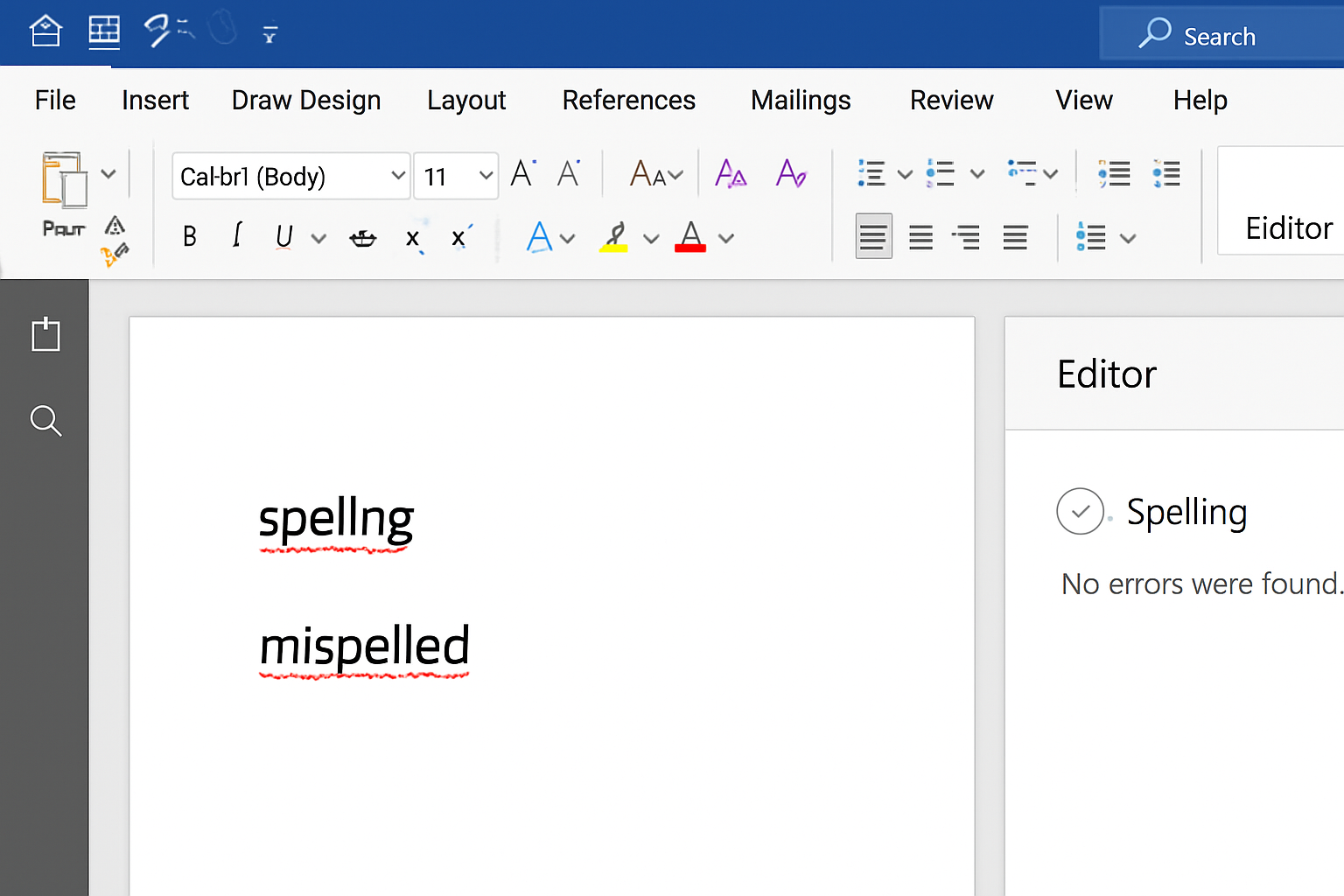Toggle Subscript formatting
Screen dimensions: 1344x896
click(414, 239)
